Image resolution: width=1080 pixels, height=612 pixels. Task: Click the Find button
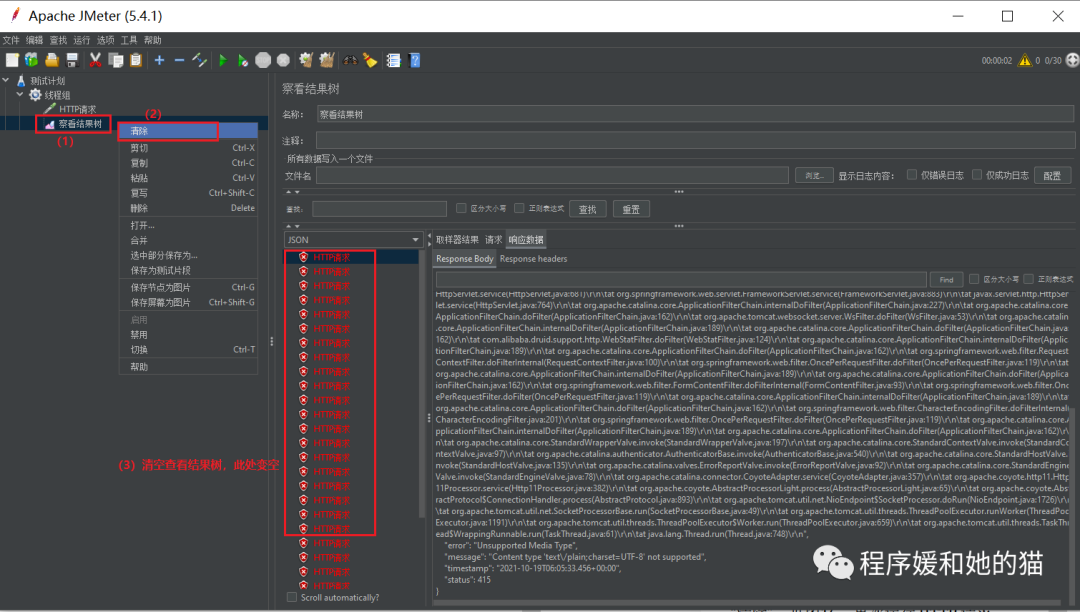click(x=946, y=279)
